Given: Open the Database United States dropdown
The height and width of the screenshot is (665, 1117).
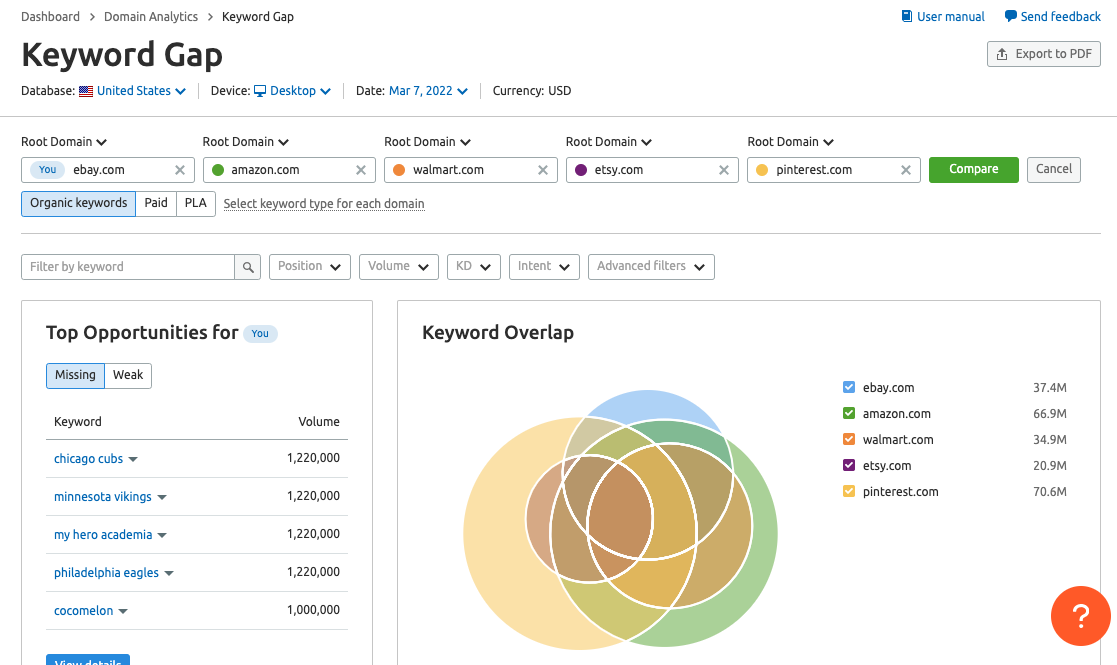Looking at the screenshot, I should coord(133,91).
